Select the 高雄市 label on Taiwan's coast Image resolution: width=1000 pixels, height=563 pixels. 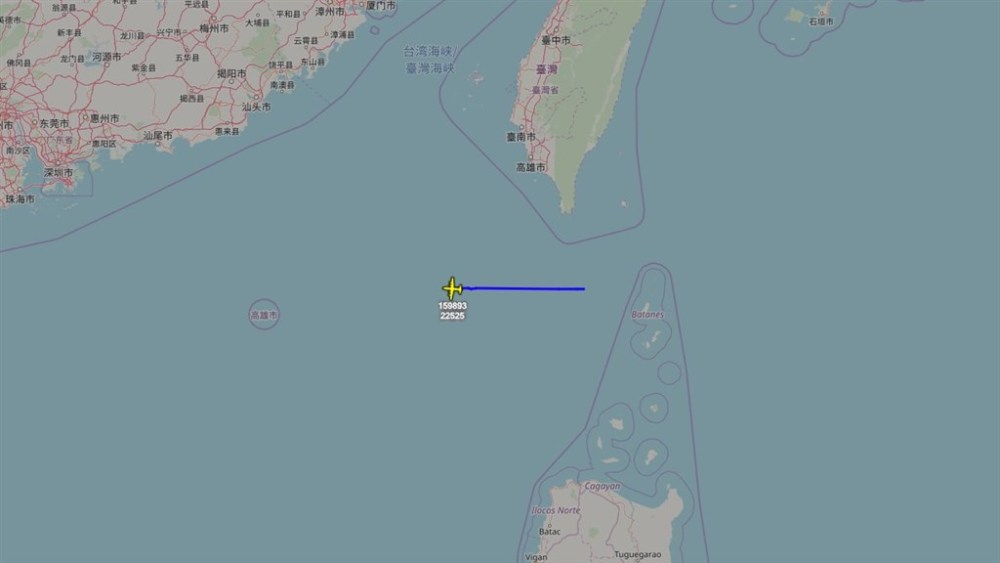[531, 167]
